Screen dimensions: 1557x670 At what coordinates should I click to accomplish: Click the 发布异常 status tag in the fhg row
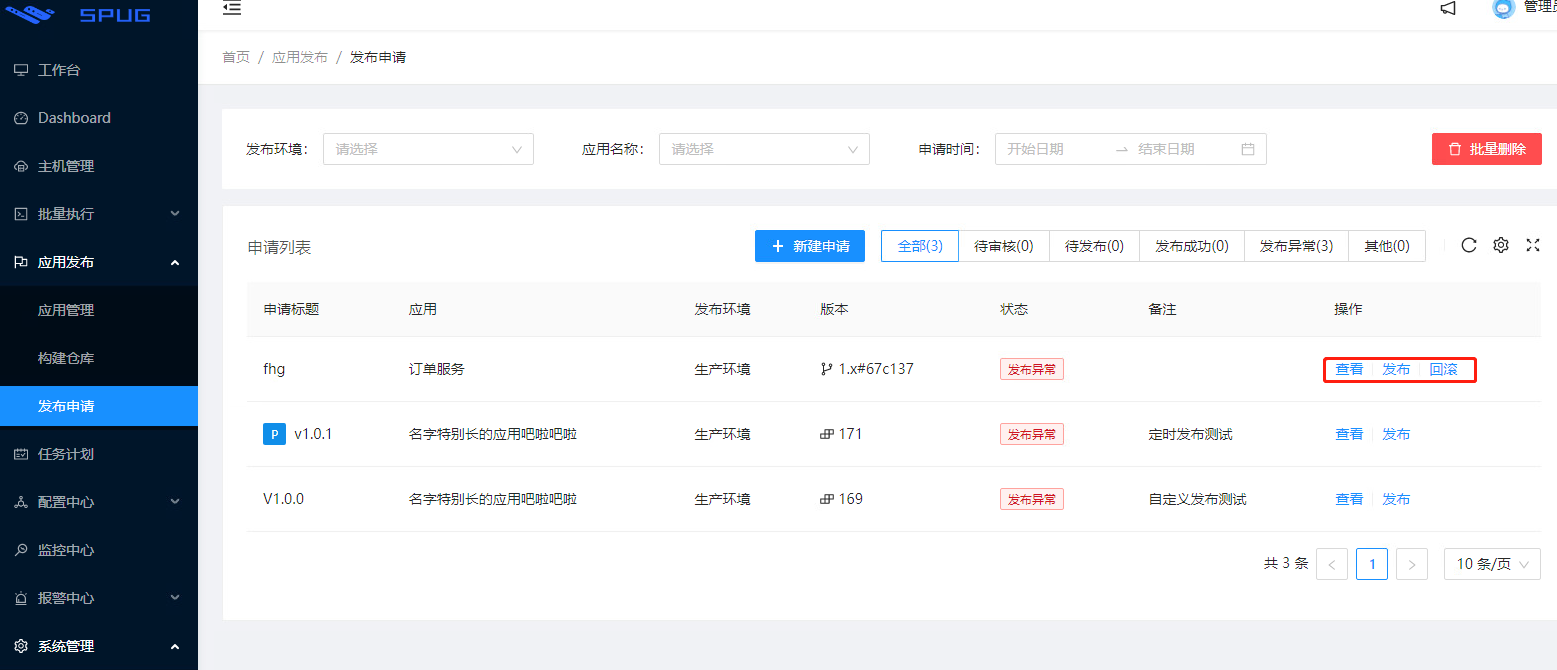[1032, 369]
